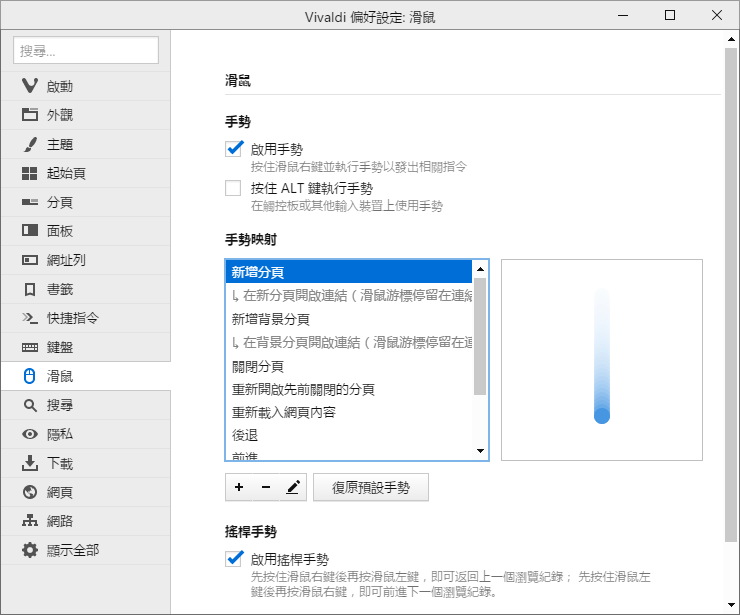This screenshot has height=615, width=740.
Task: Enable the 按住 ALT 鍵執行手勢 checkbox
Action: [233, 188]
